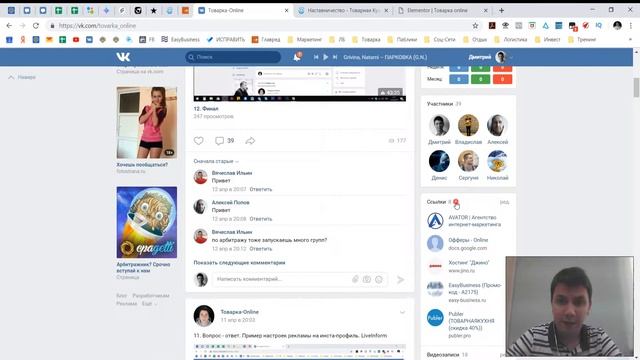Go back using Chrome's back arrow
This screenshot has width=640, height=360.
[x=9, y=26]
